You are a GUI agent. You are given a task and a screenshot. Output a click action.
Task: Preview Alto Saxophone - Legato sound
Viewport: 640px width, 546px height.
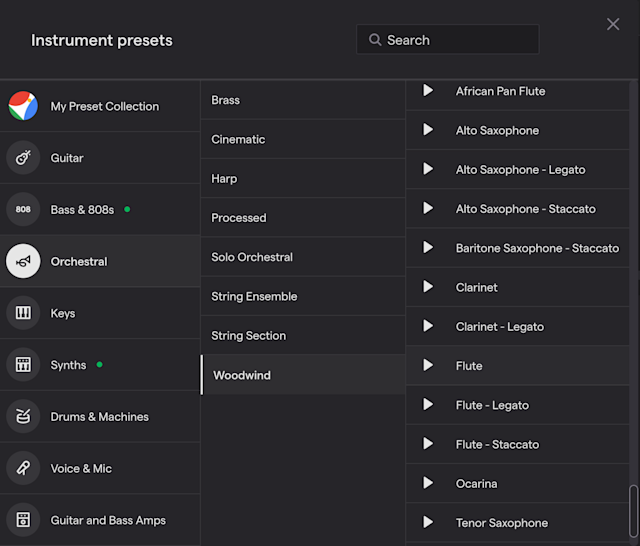[x=428, y=169]
